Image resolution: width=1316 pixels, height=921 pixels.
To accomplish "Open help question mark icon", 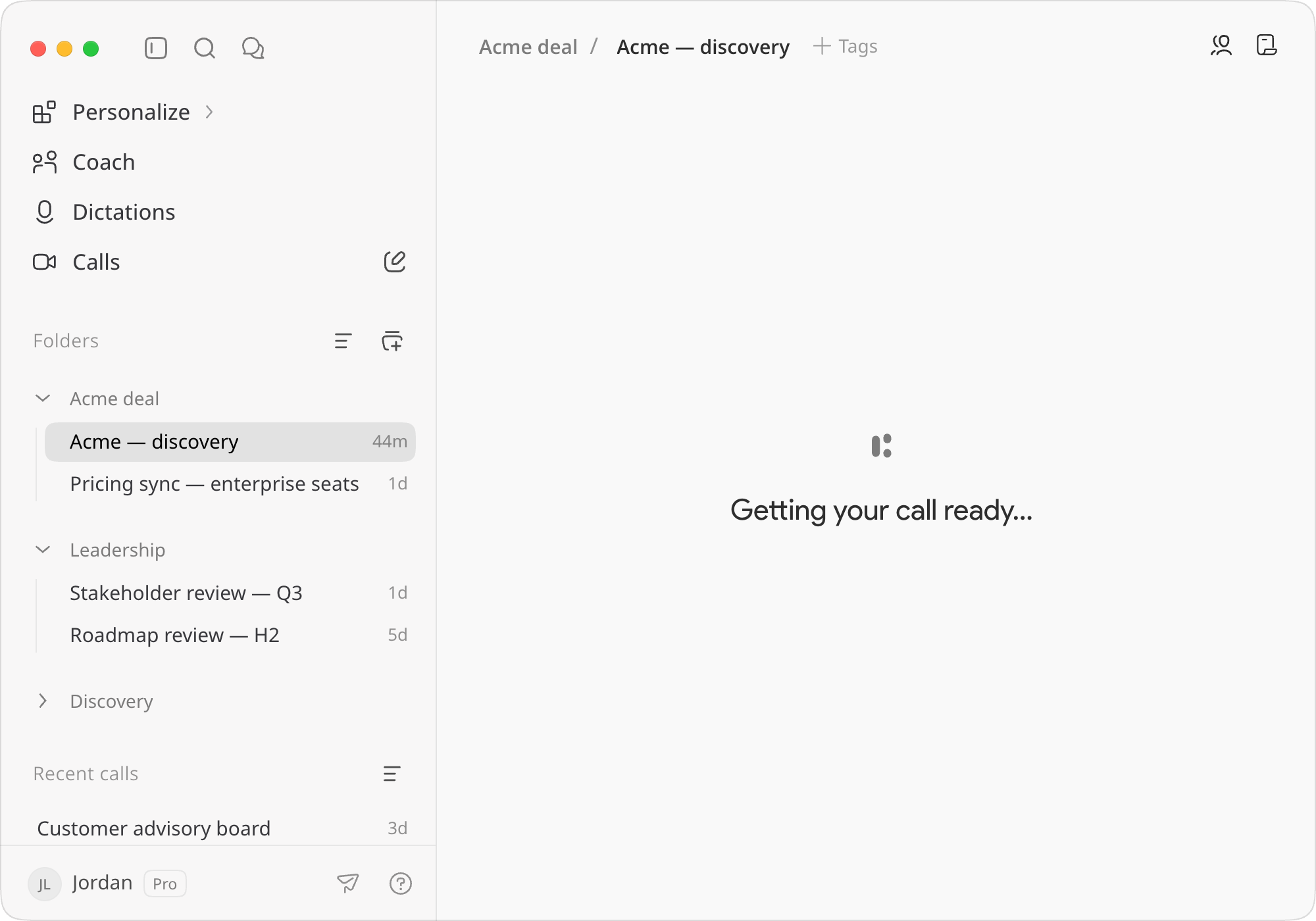I will (401, 884).
